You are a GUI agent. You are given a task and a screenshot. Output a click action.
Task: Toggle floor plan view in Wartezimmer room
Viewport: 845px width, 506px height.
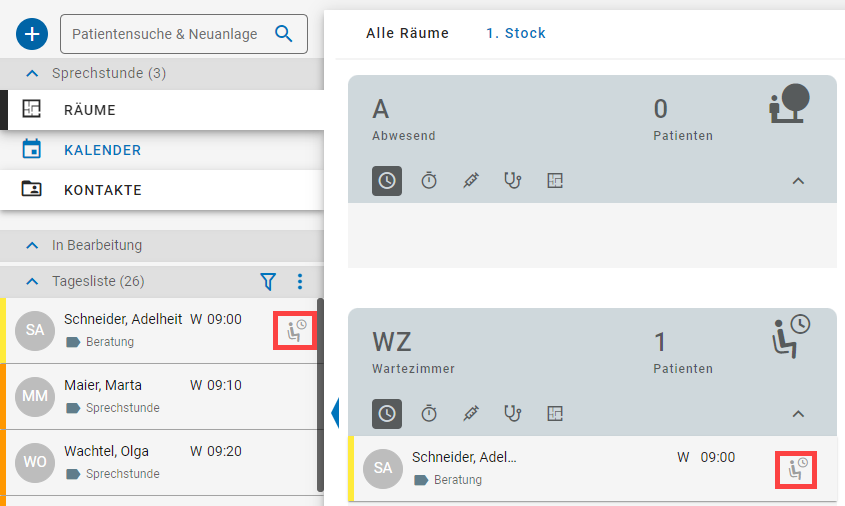point(556,412)
